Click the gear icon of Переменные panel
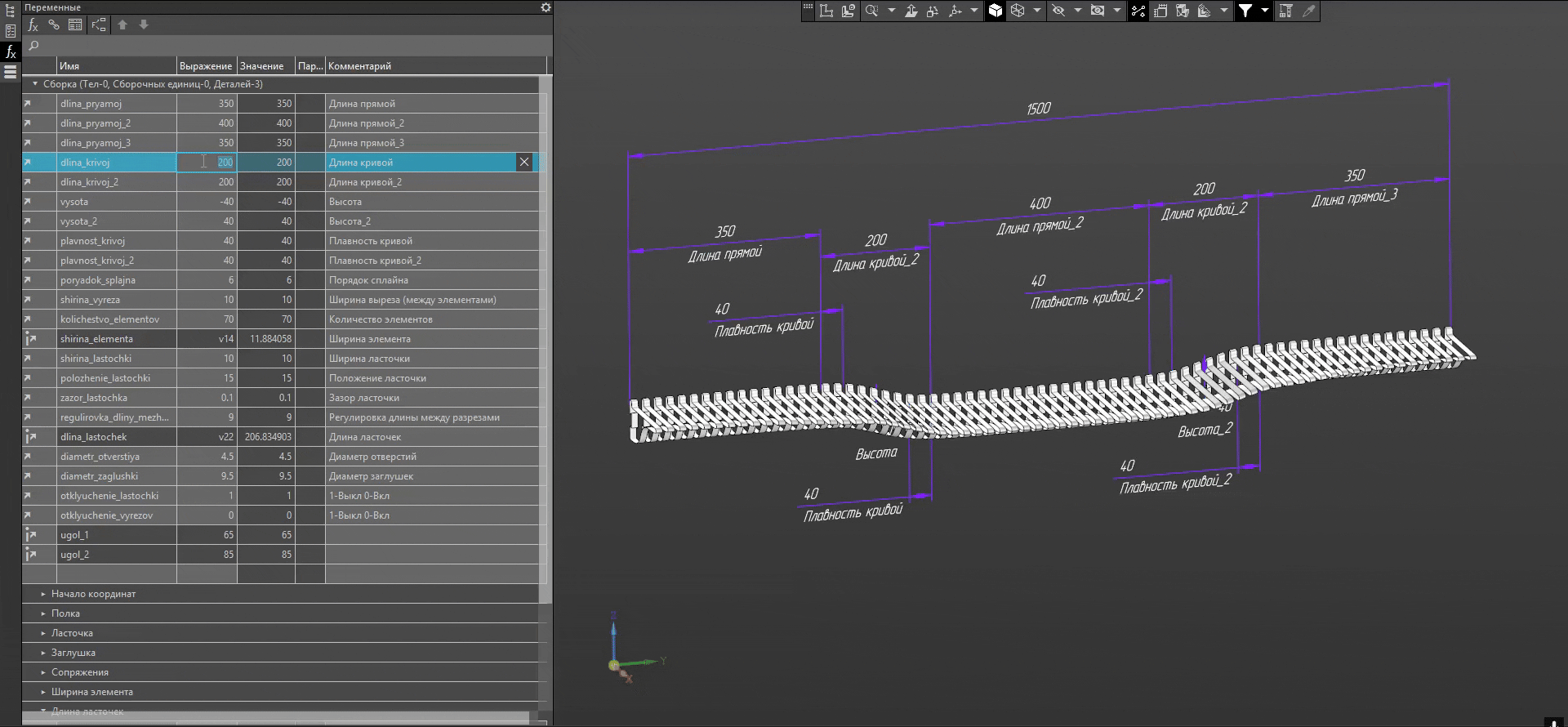This screenshot has width=1568, height=727. [x=546, y=7]
